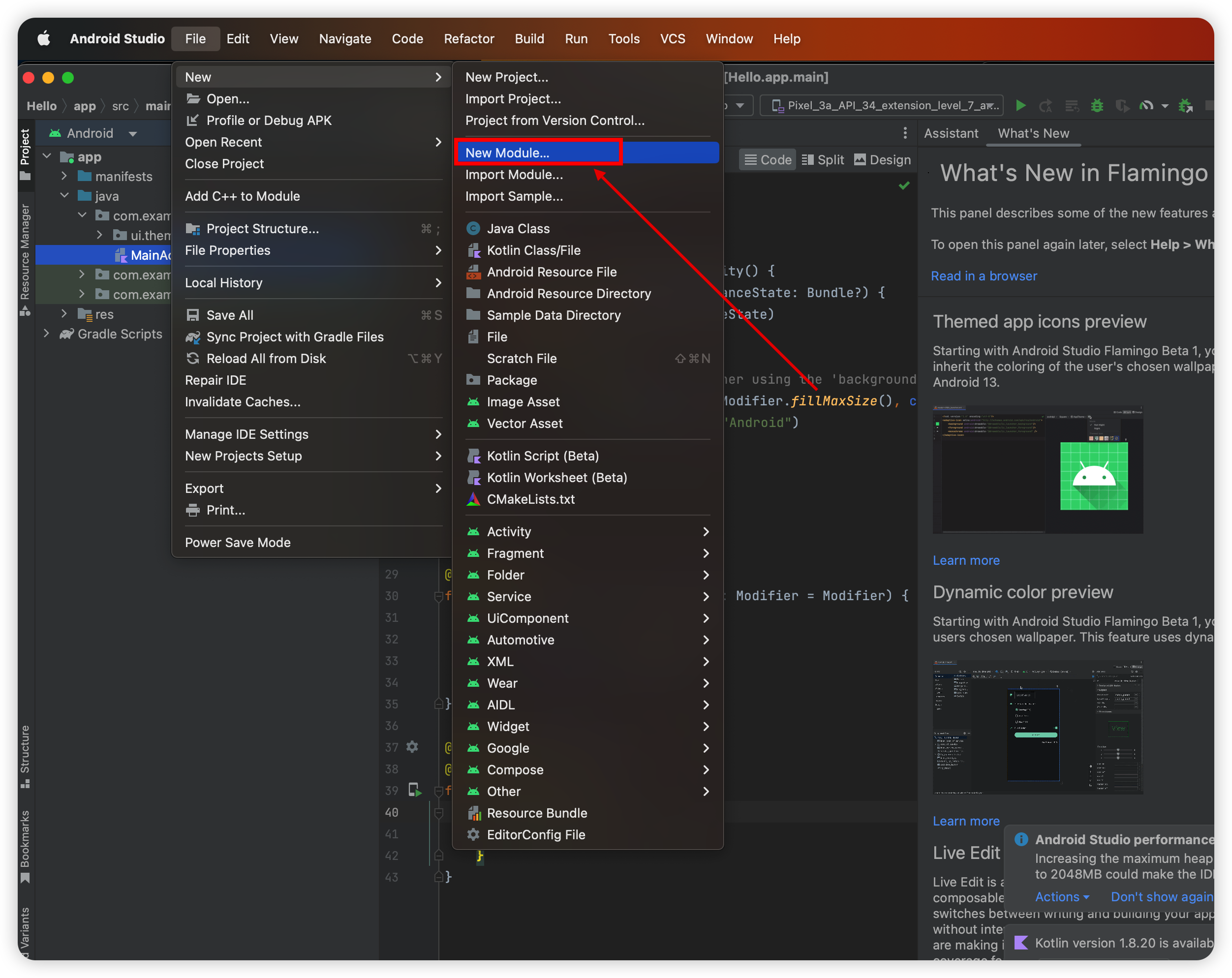Select the Code view mode button
The width and height of the screenshot is (1232, 978).
tap(768, 160)
